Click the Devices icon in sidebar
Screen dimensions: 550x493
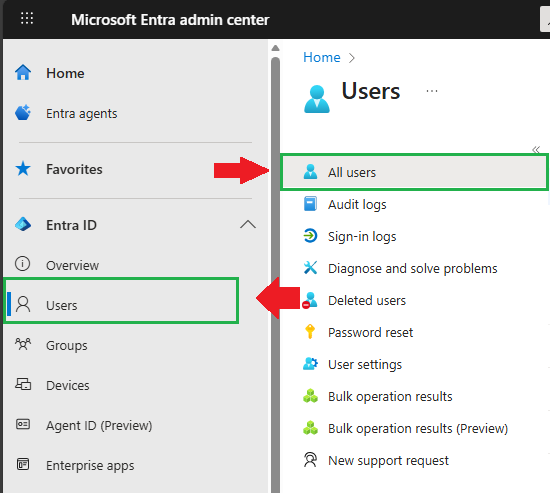pyautogui.click(x=23, y=385)
